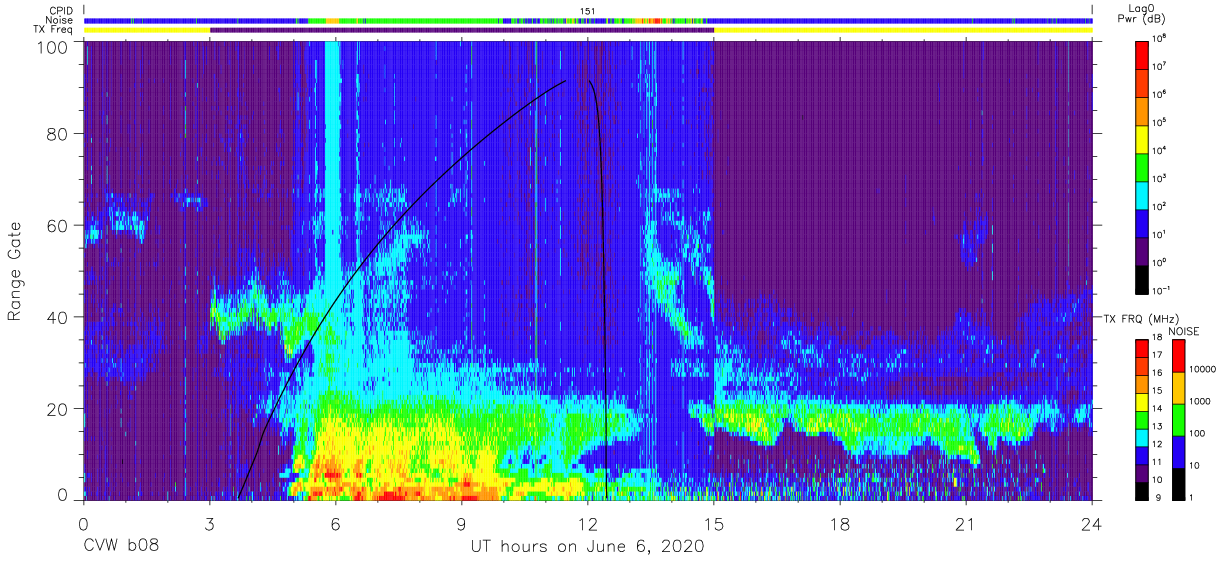The image size is (1228, 567).
Task: Select the cyan band of the Lag0 power colorbar
Action: click(x=1141, y=194)
